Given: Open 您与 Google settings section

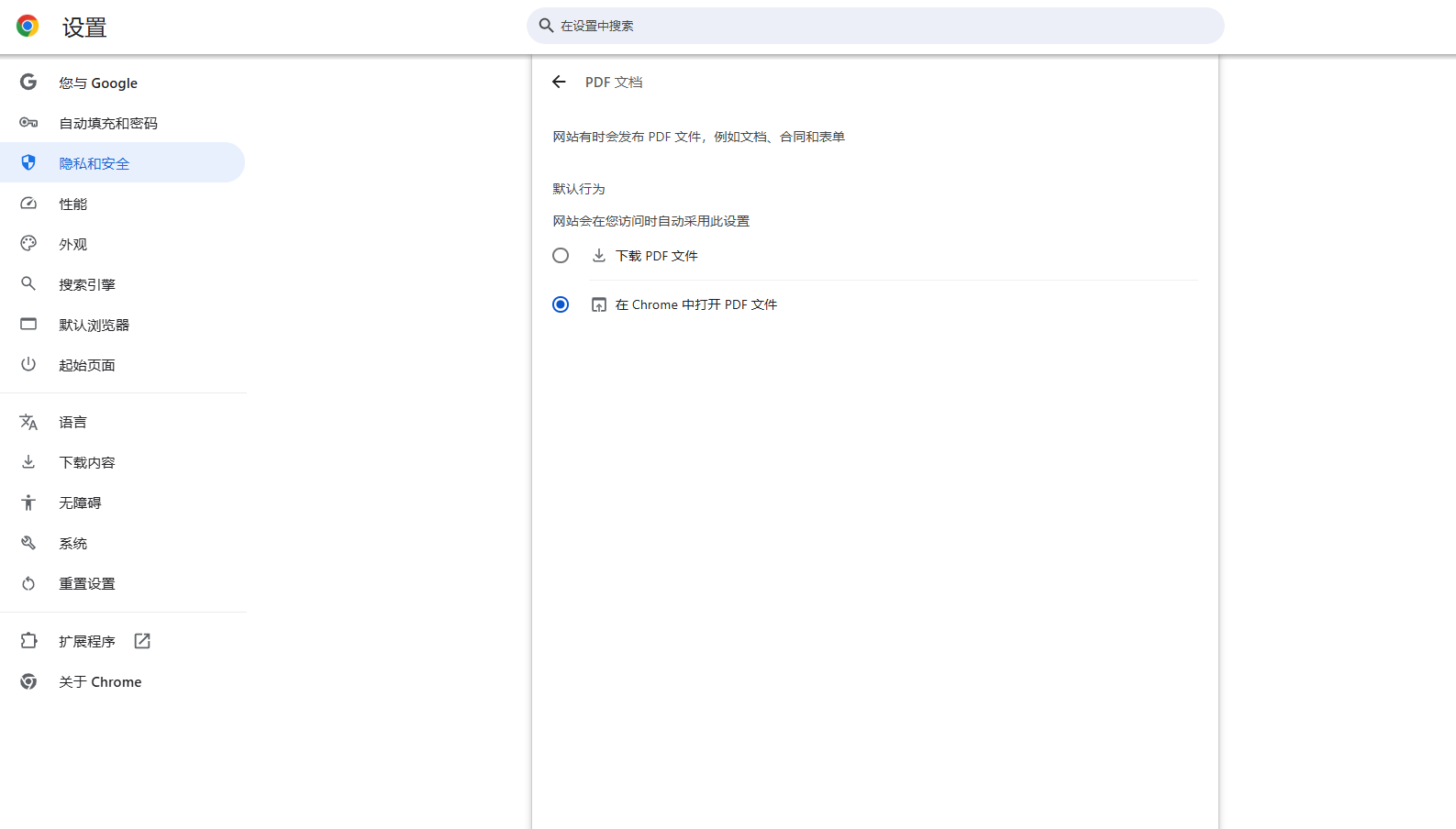Looking at the screenshot, I should click(122, 83).
